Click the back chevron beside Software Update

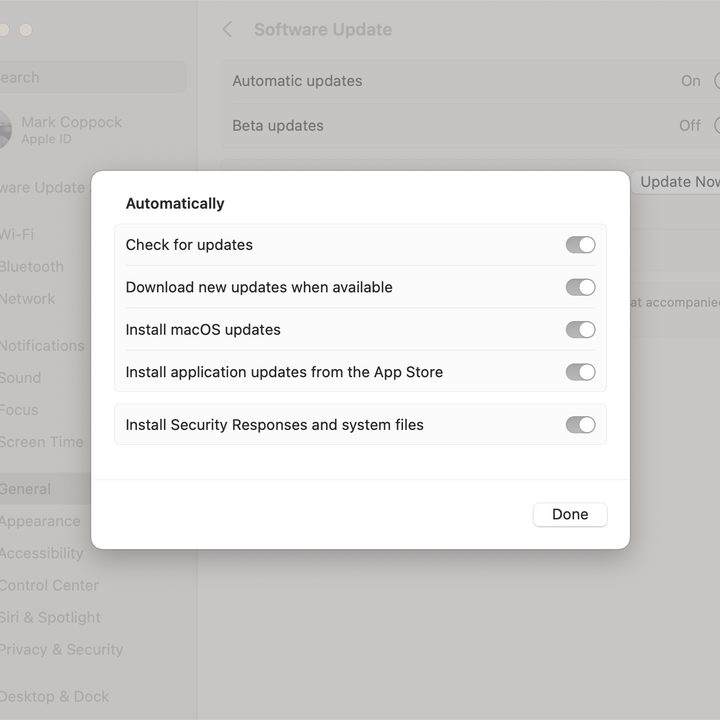coord(227,29)
